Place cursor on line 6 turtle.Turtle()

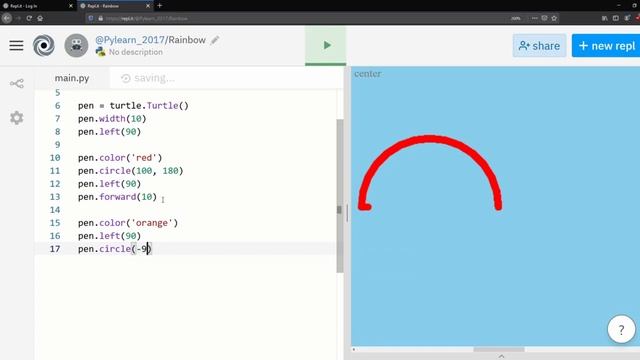point(149,106)
